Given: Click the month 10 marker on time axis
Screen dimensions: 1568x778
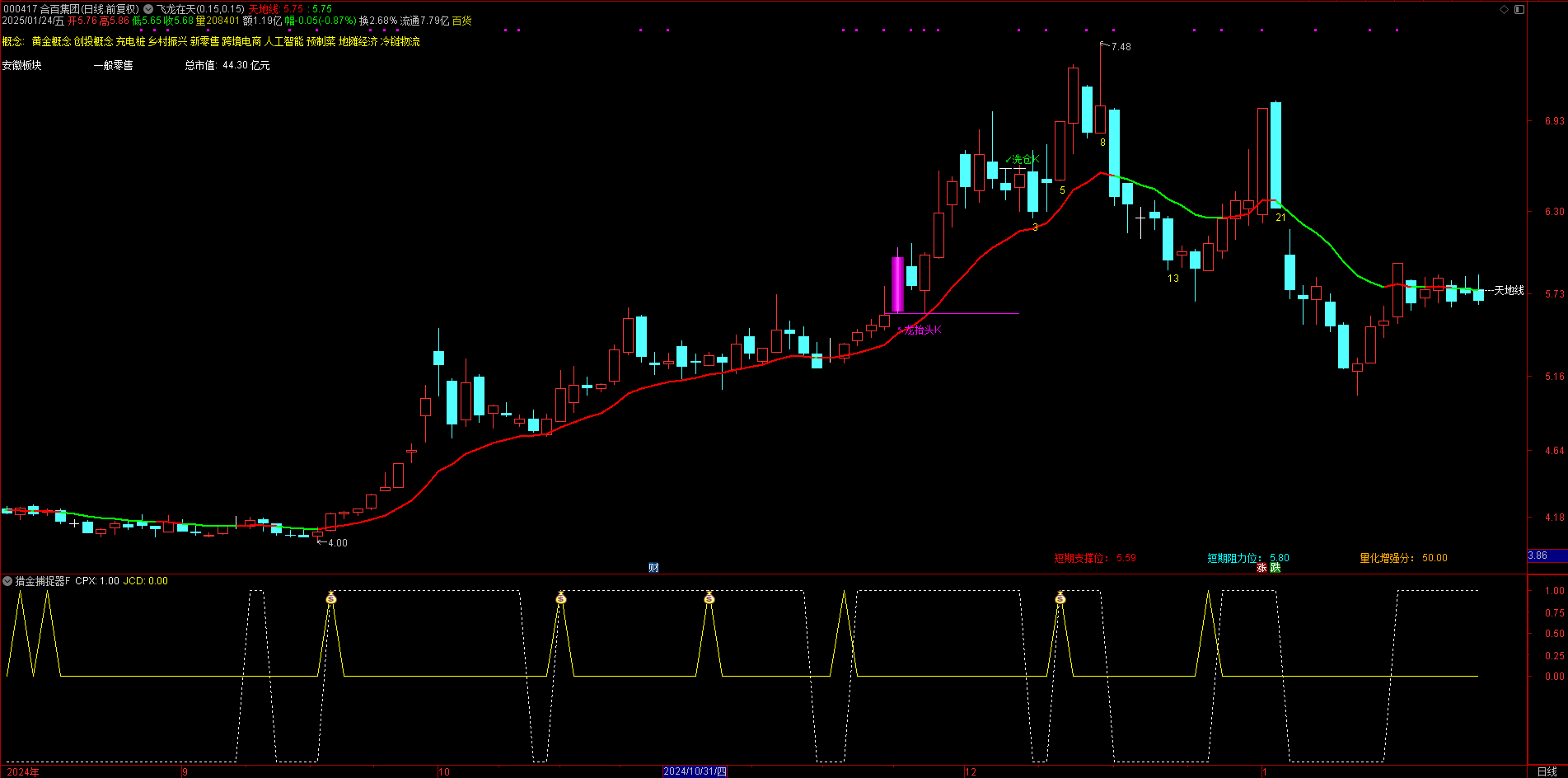Looking at the screenshot, I should [x=444, y=772].
